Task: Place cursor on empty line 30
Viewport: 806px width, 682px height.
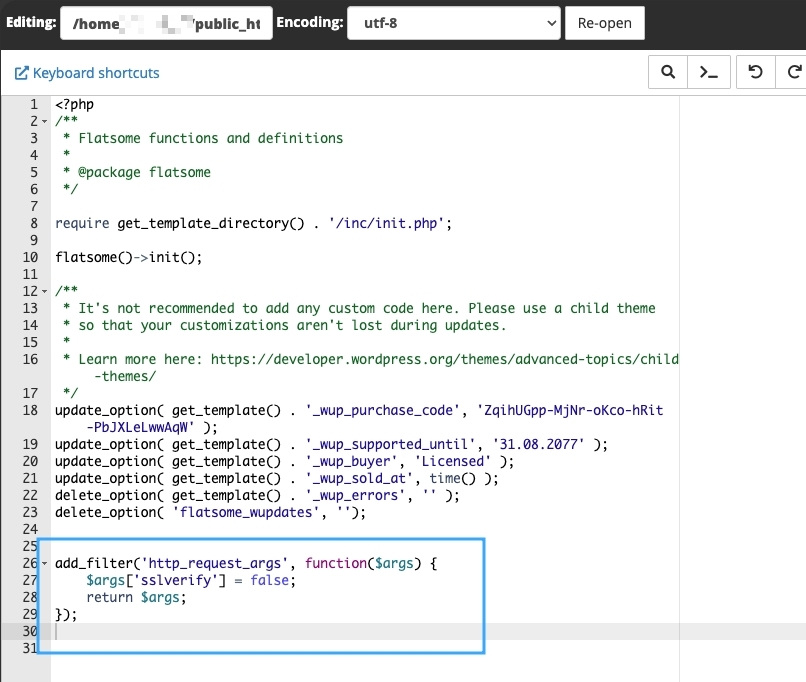Action: click(200, 632)
